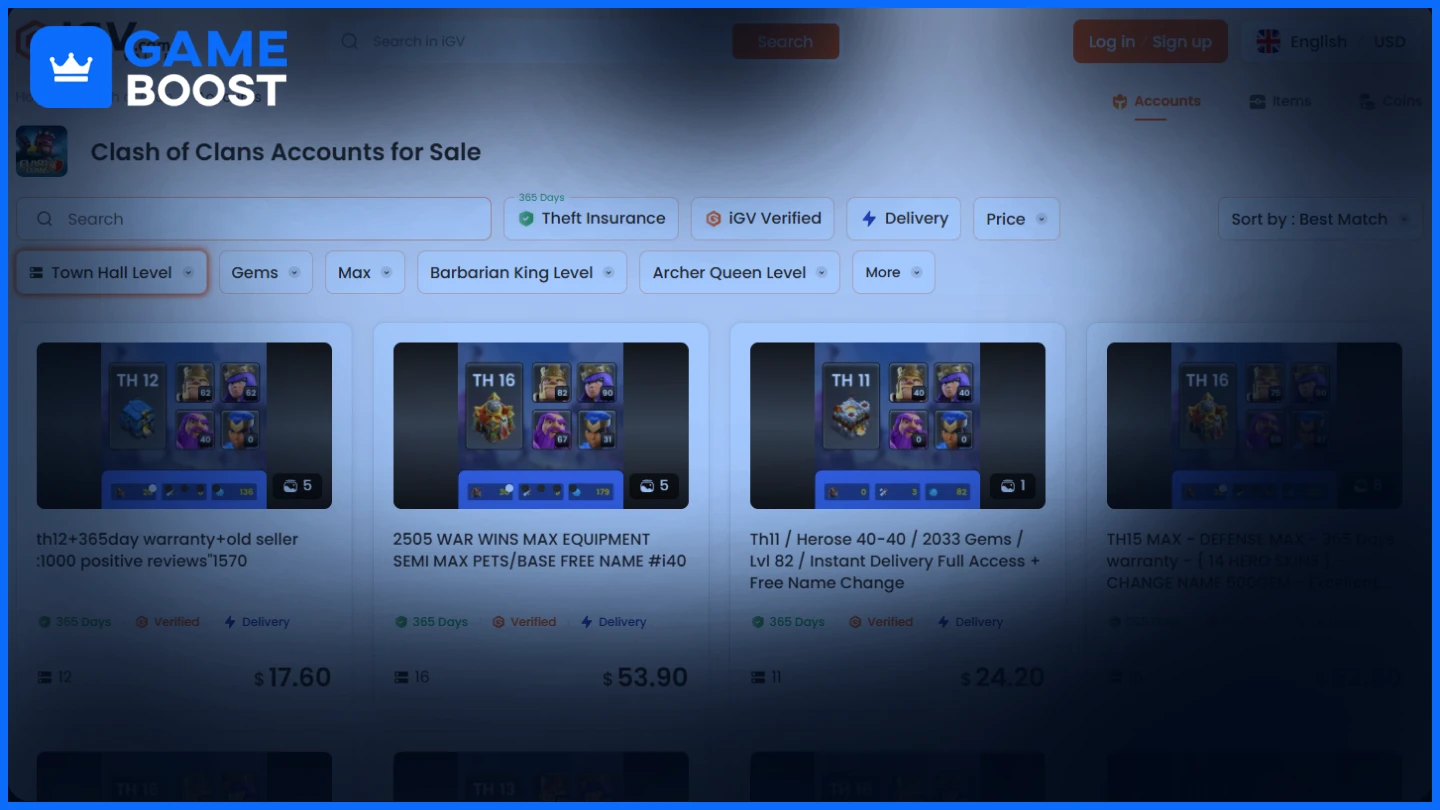
Task: Click the Clash of Clans game icon
Action: tap(42, 151)
